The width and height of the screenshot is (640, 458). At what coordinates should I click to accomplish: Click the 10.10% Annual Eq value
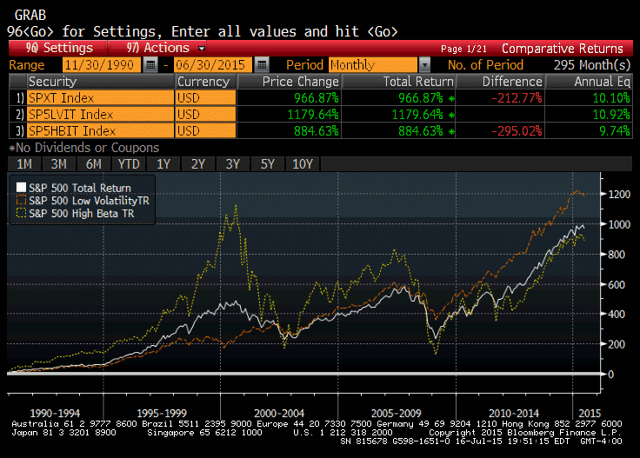pos(611,98)
